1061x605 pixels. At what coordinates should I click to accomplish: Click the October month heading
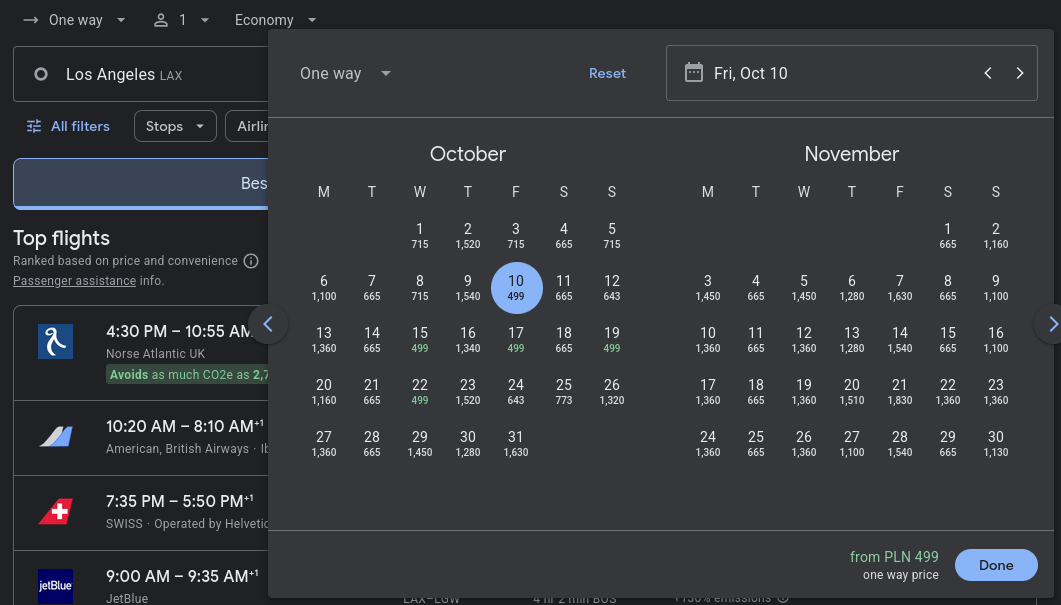click(x=468, y=154)
